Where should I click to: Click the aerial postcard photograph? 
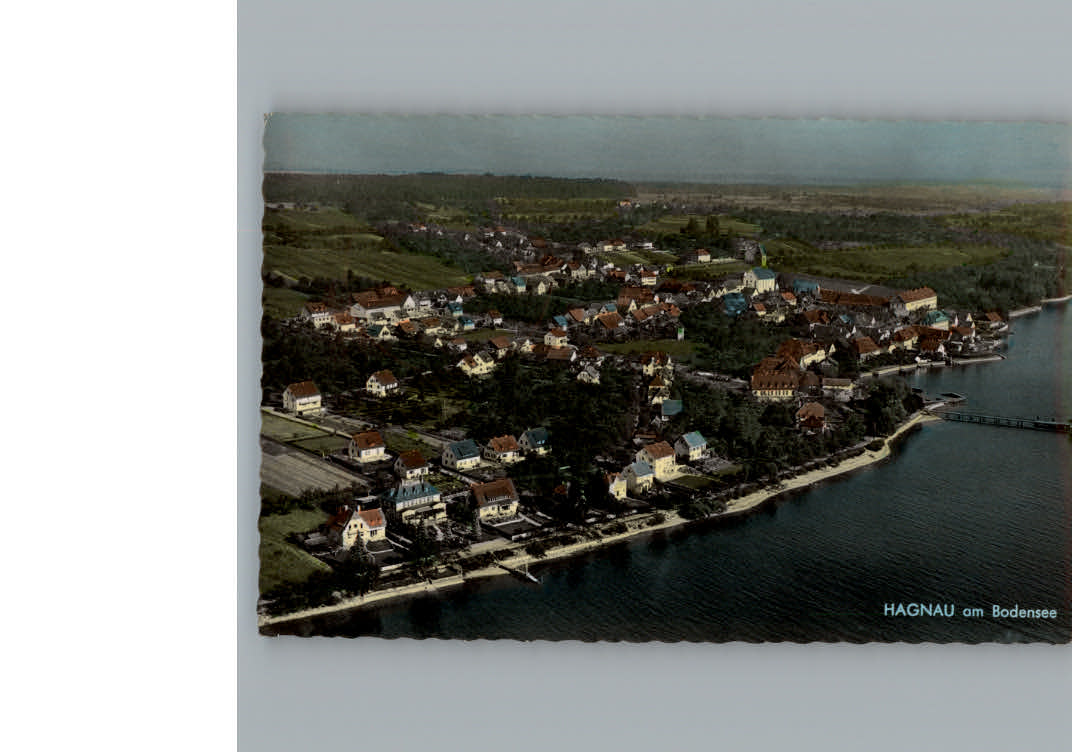665,378
